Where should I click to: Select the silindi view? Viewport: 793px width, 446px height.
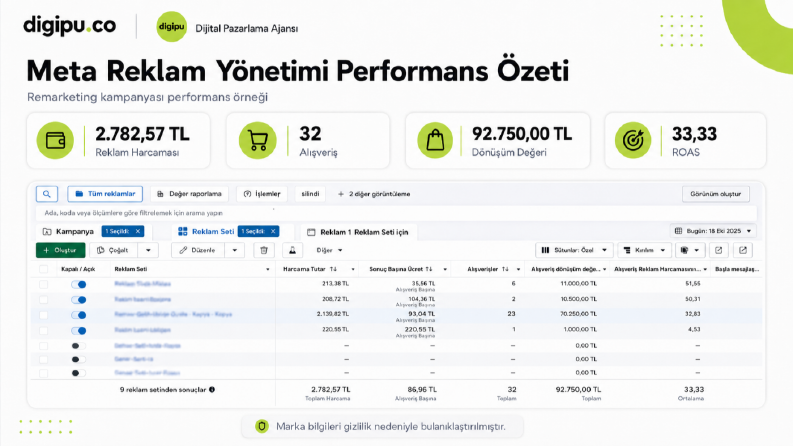click(x=310, y=194)
